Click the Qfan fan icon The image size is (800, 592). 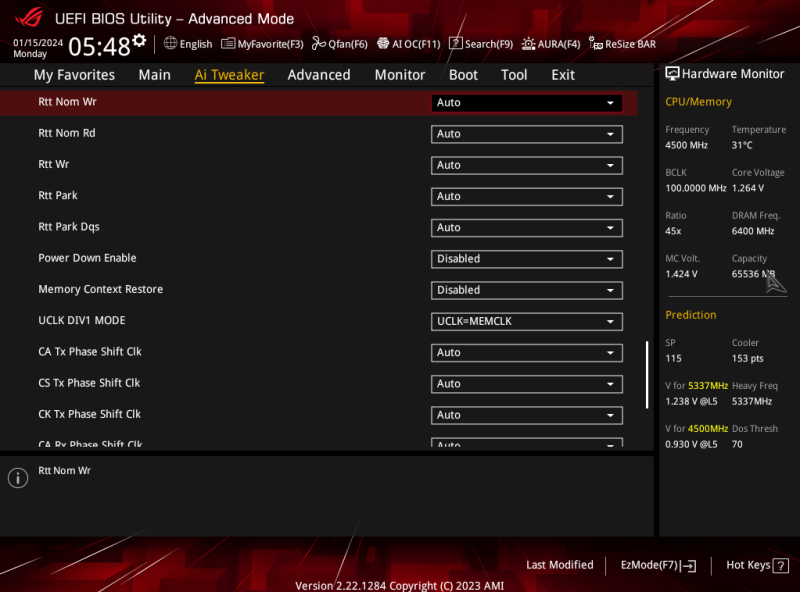point(319,43)
